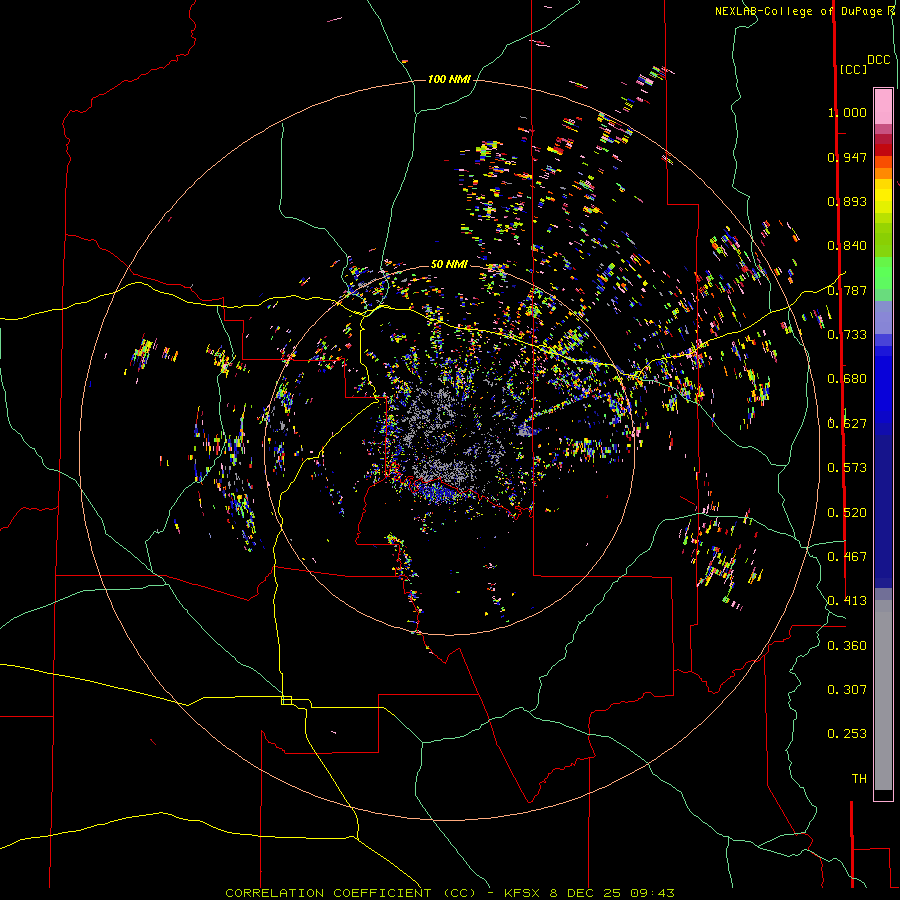
Task: Click the 0.467 scale value
Action: (x=847, y=557)
